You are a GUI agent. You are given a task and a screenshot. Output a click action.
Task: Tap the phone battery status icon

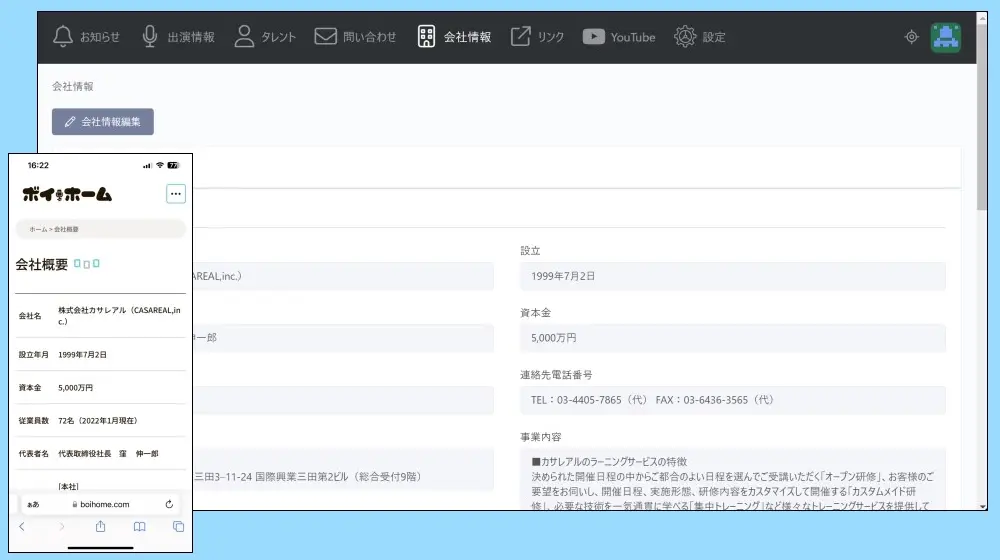[173, 165]
